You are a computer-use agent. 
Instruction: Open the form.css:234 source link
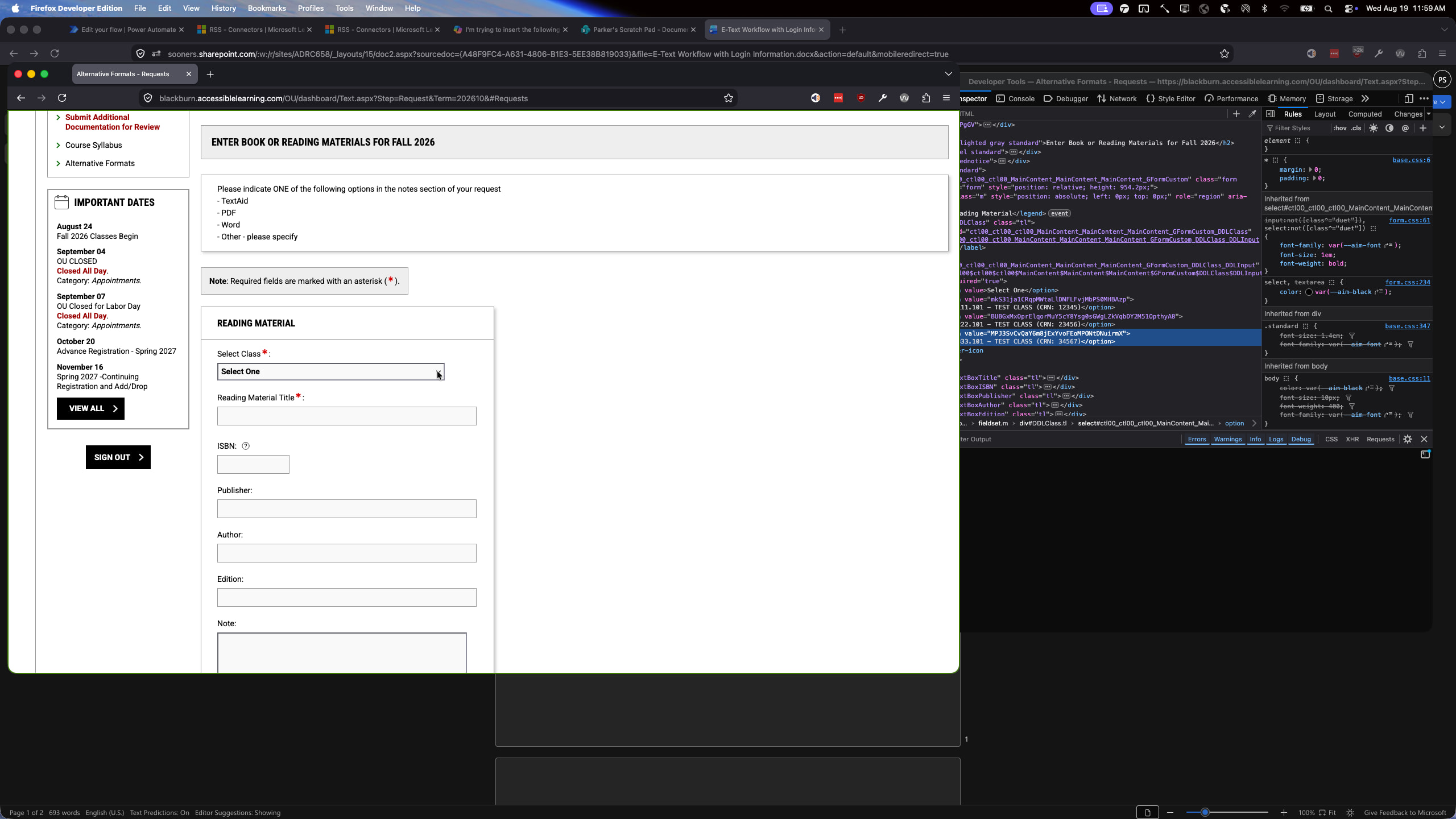(x=1407, y=282)
